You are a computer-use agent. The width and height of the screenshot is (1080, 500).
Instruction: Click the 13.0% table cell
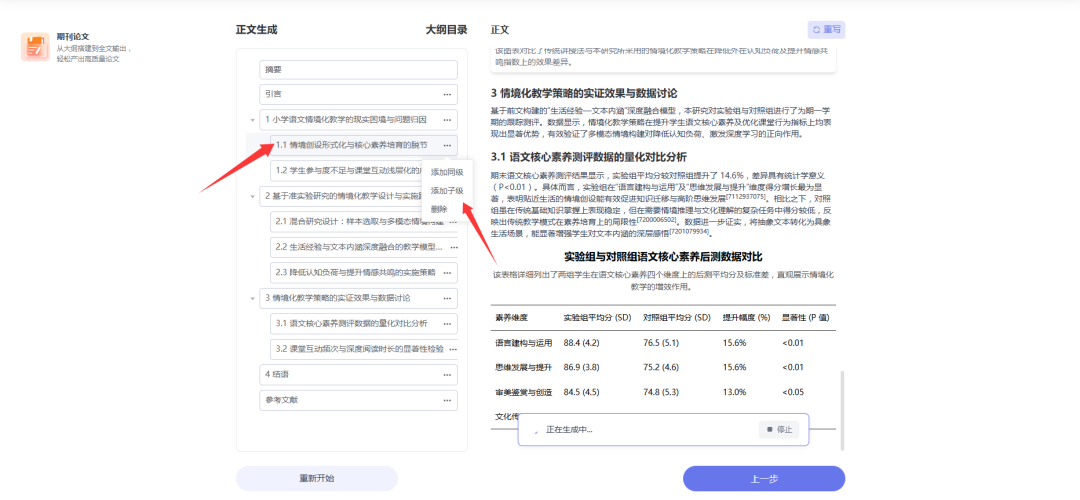coord(734,393)
